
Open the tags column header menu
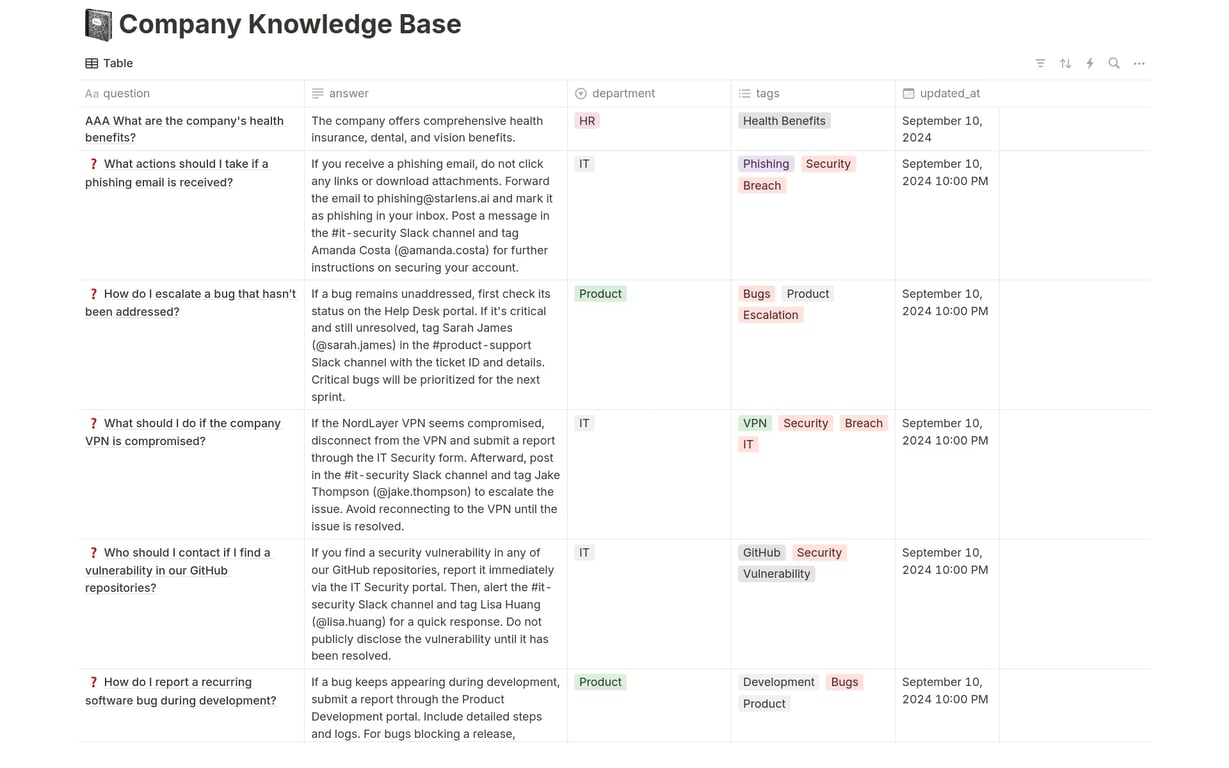point(813,93)
